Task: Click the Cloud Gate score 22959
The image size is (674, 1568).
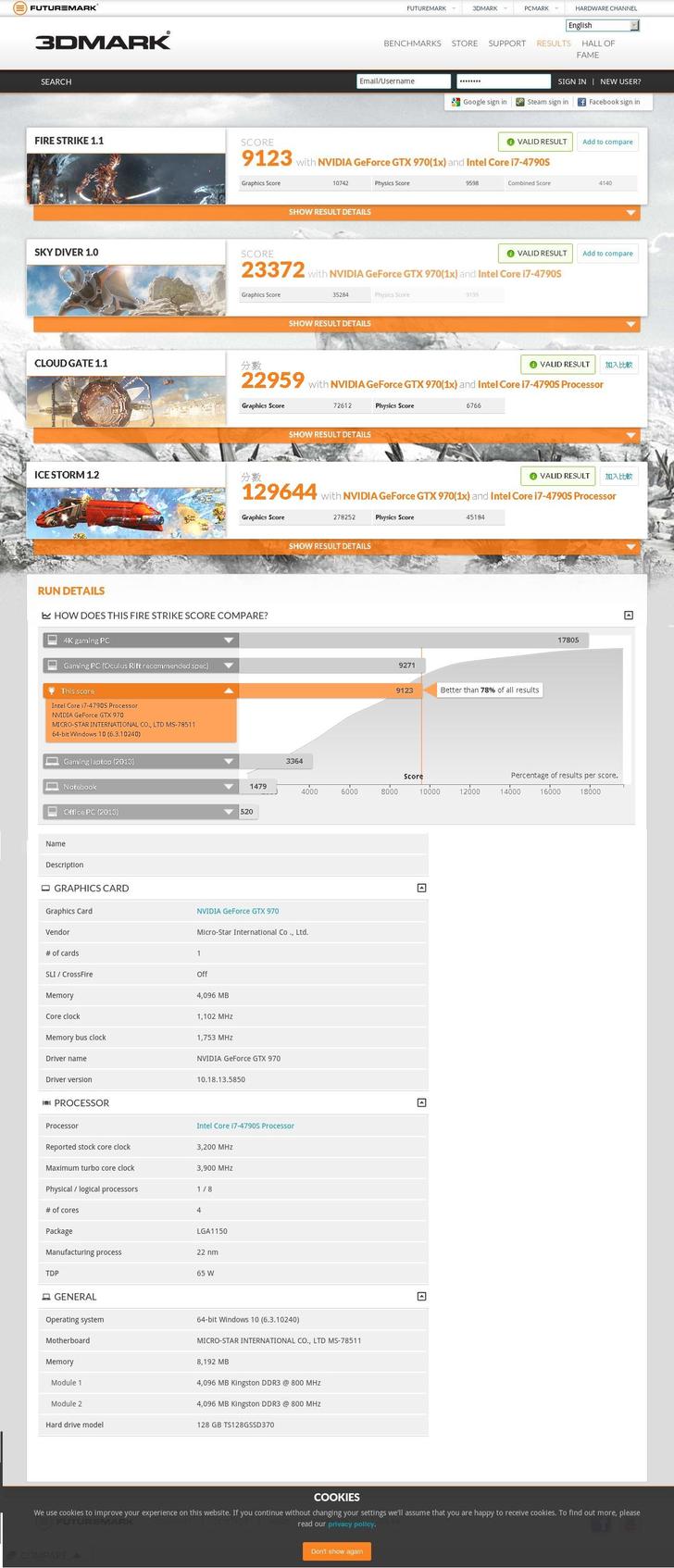Action: 273,380
